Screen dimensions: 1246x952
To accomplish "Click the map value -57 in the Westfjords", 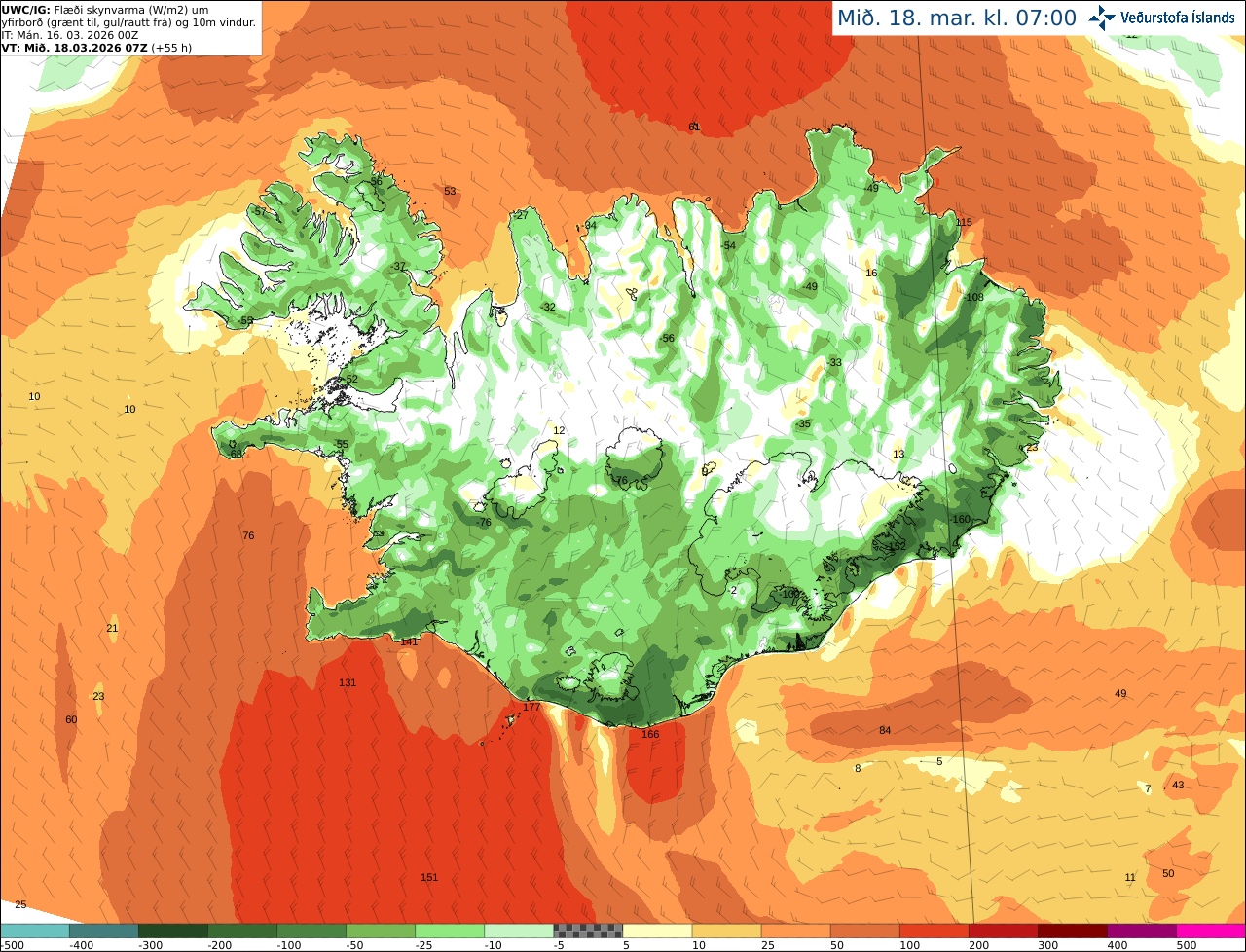I will 259,211.
